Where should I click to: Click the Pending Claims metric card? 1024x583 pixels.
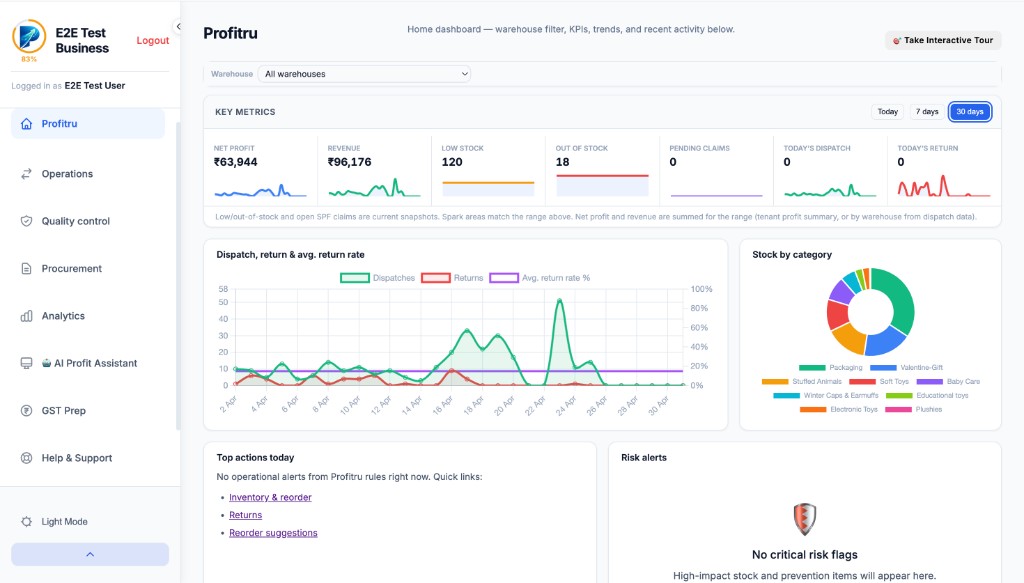[x=716, y=171]
